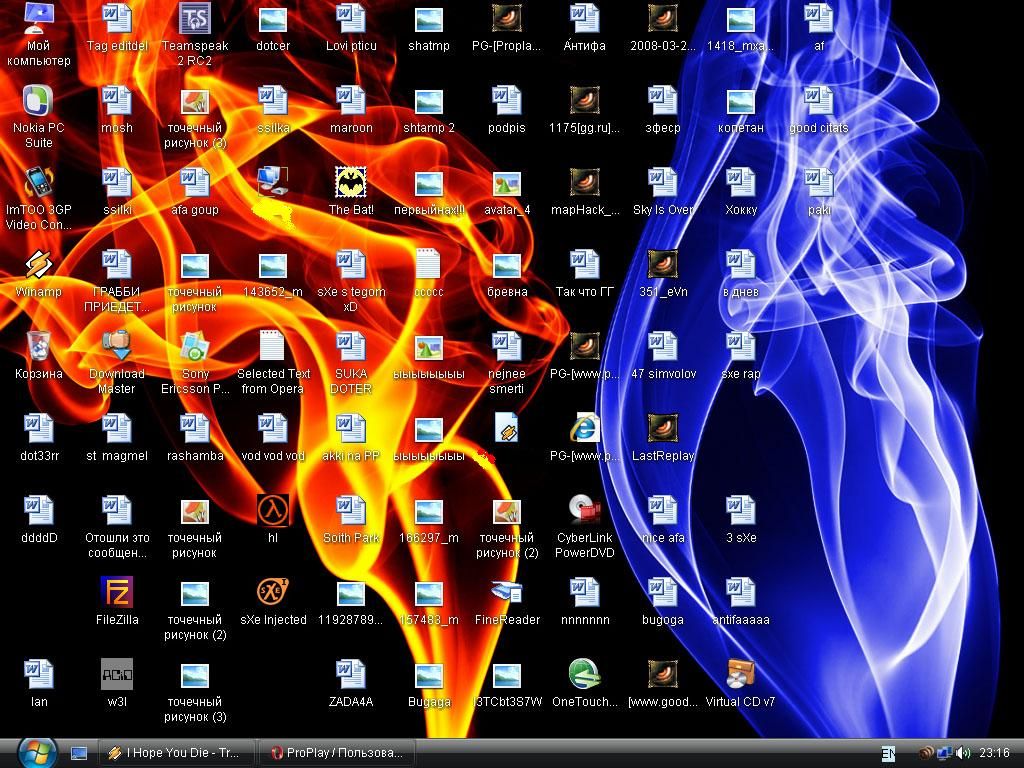Click The Bat! mail client icon
Viewport: 1024px width, 768px height.
point(351,183)
